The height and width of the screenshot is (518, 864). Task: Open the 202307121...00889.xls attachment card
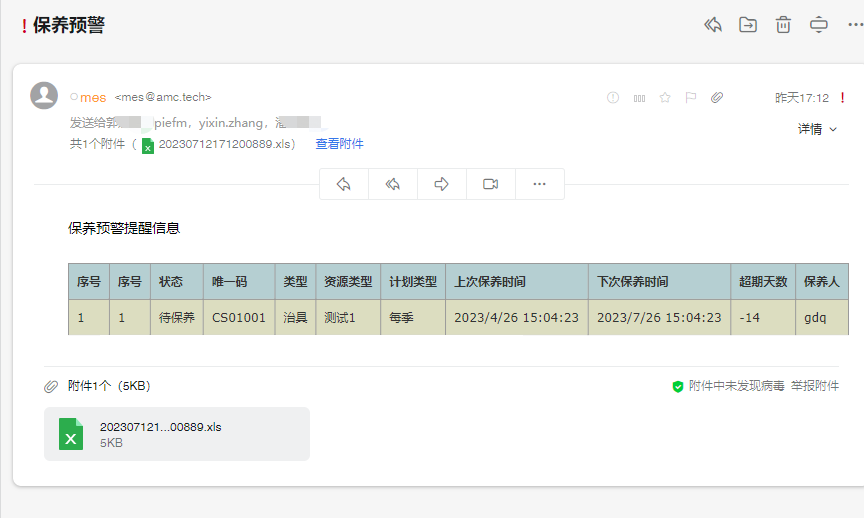(176, 434)
